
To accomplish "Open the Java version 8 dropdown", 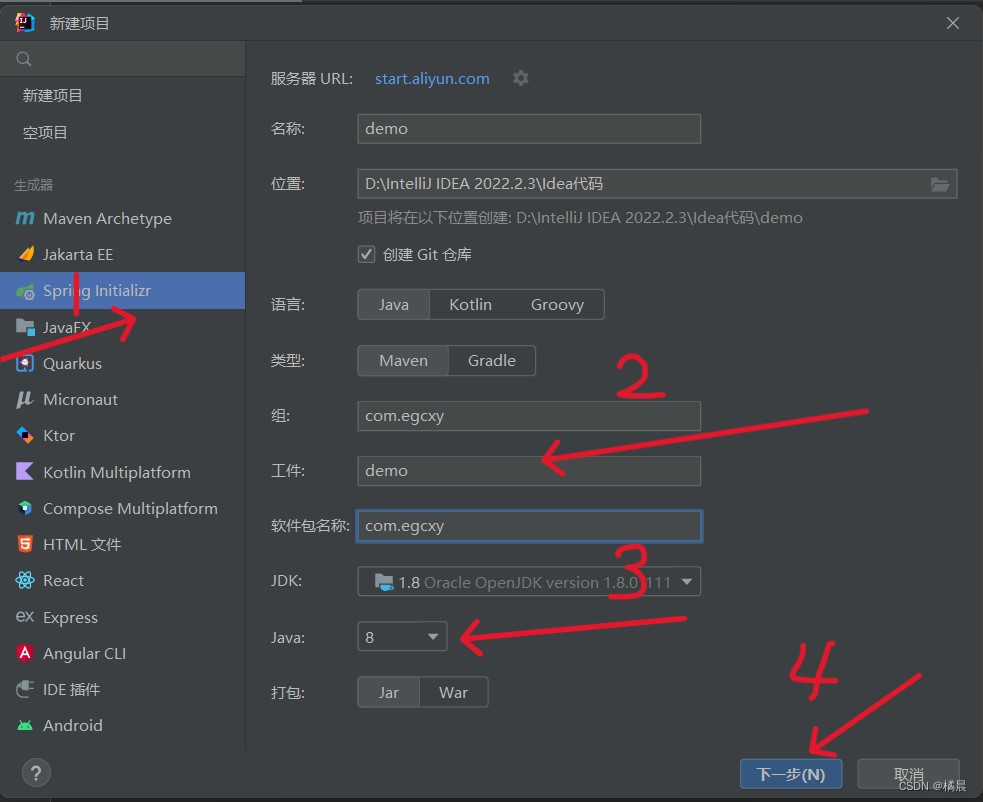I will (x=402, y=637).
